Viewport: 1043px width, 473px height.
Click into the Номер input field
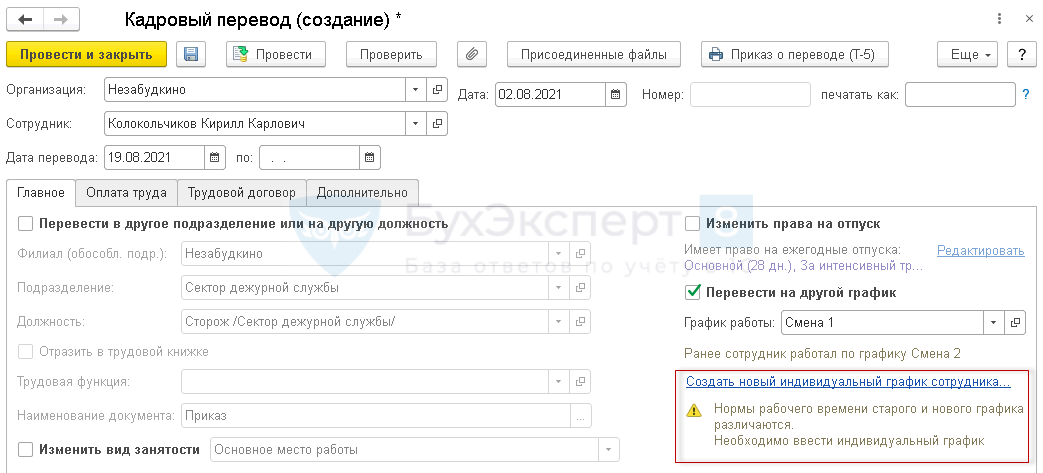750,95
